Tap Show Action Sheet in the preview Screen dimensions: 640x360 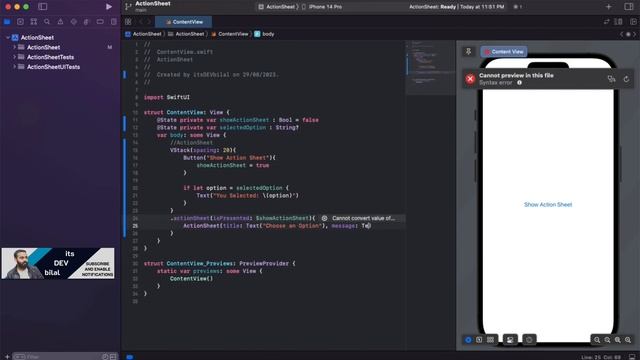pos(548,204)
